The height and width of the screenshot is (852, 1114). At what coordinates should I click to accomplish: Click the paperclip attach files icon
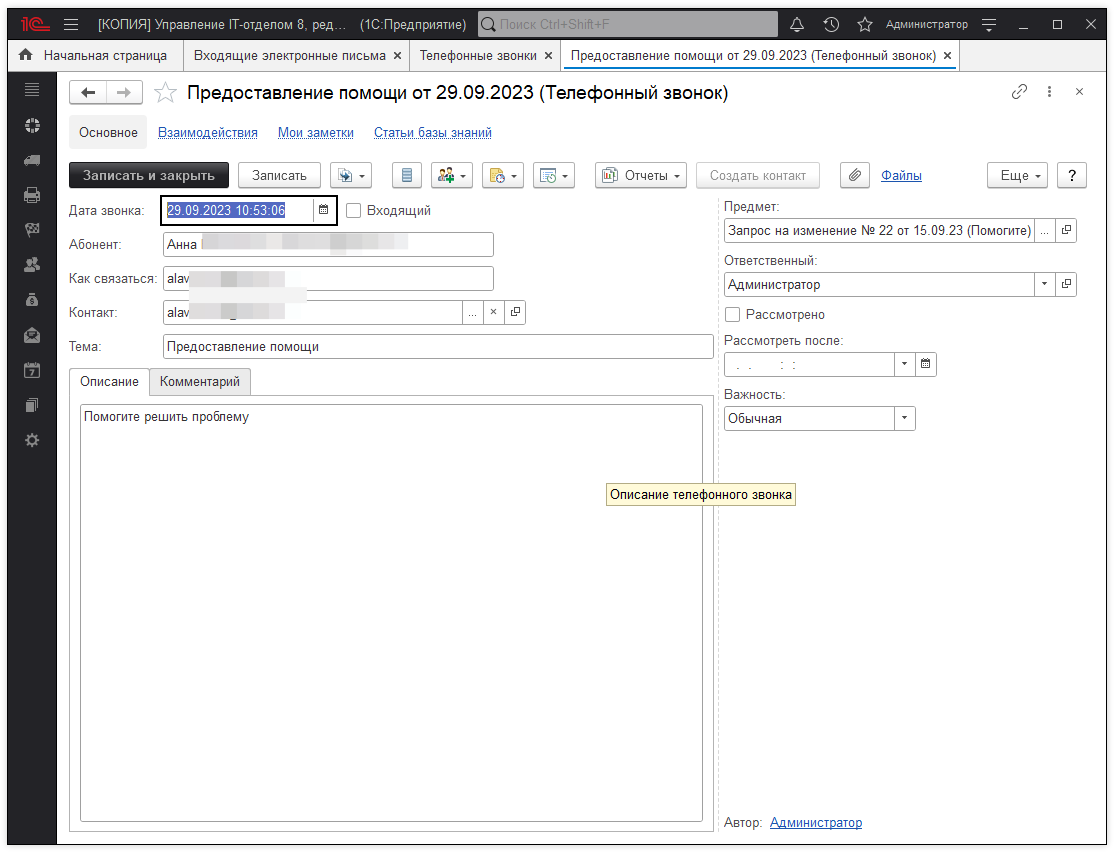pos(854,175)
